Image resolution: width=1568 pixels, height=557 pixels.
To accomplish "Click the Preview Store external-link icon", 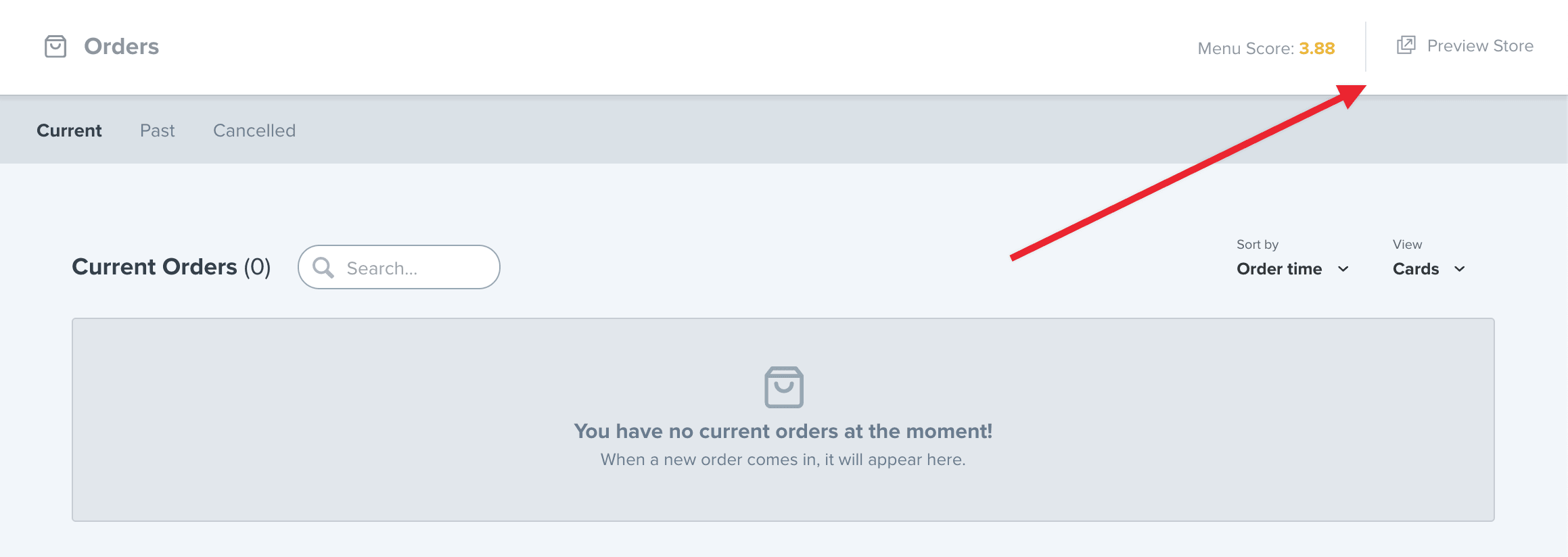I will (x=1406, y=45).
